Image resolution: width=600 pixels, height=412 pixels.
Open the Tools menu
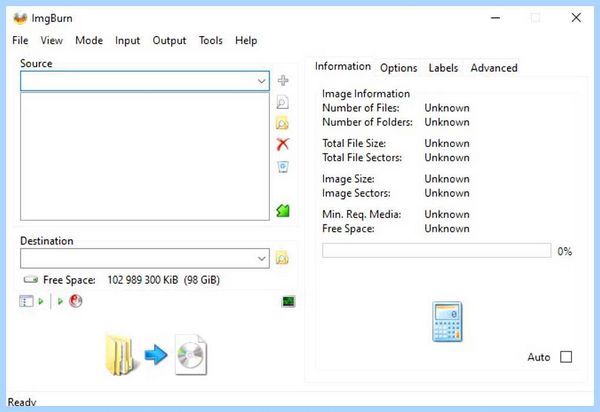tap(210, 41)
